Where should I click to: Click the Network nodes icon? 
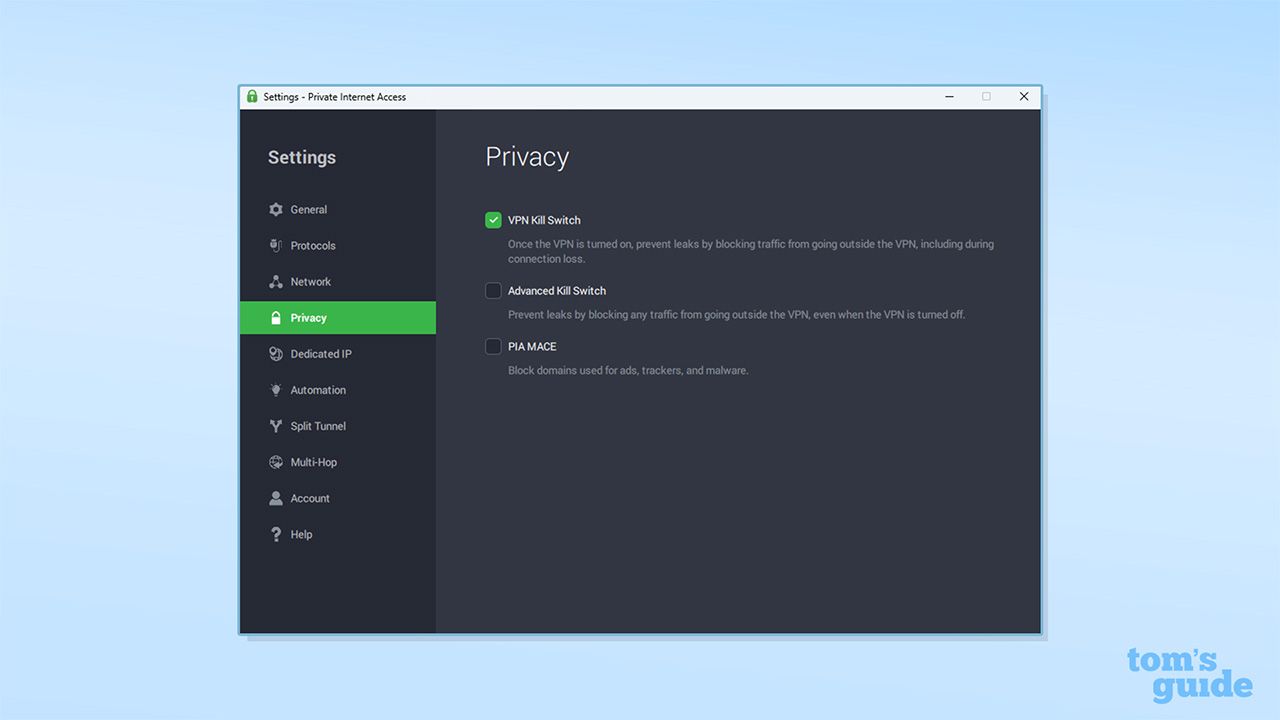pyautogui.click(x=276, y=282)
